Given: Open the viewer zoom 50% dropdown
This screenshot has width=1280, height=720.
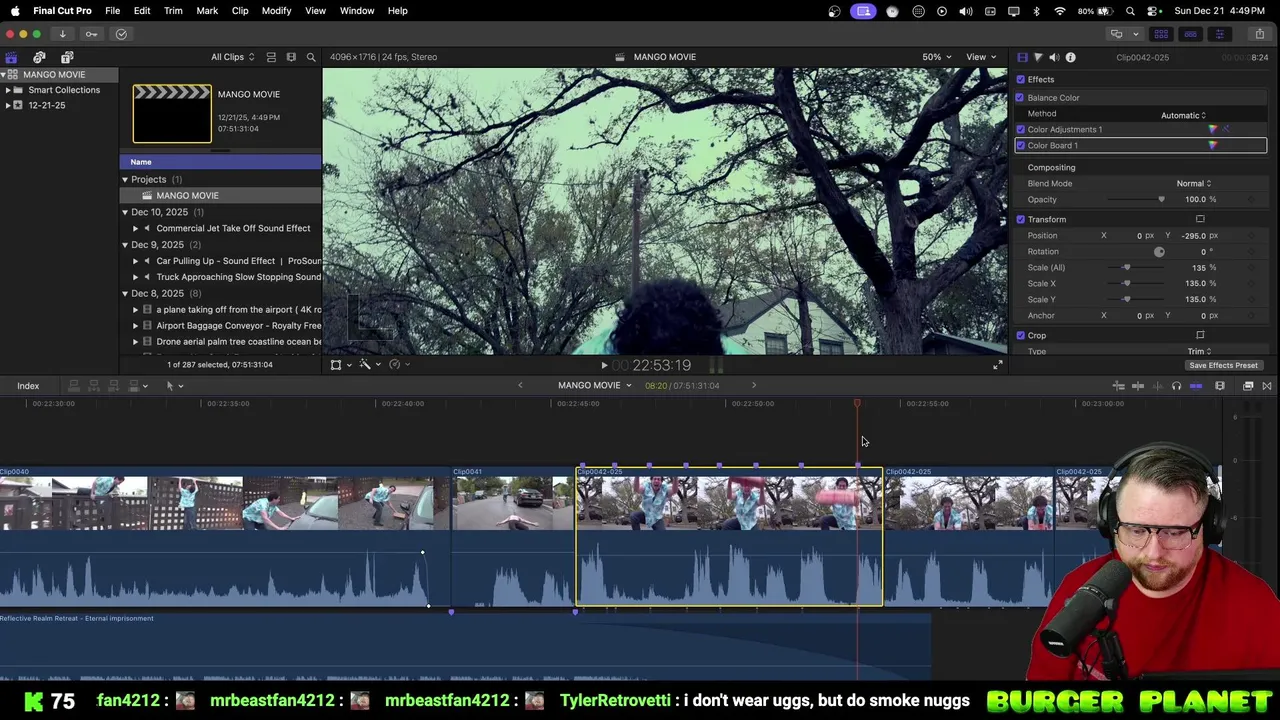Looking at the screenshot, I should [x=935, y=57].
